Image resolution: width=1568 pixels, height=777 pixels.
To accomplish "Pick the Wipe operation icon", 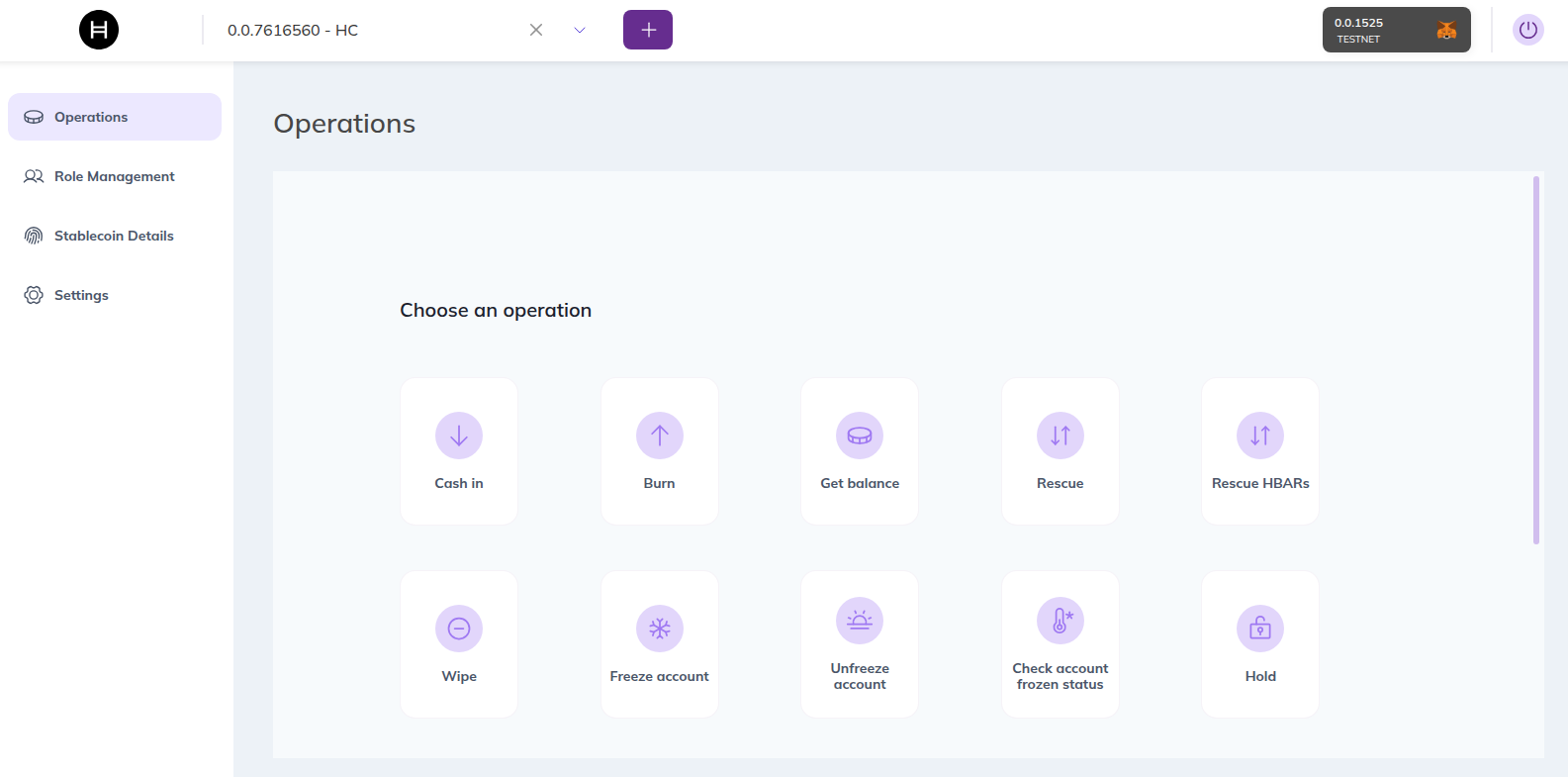I will tap(459, 629).
